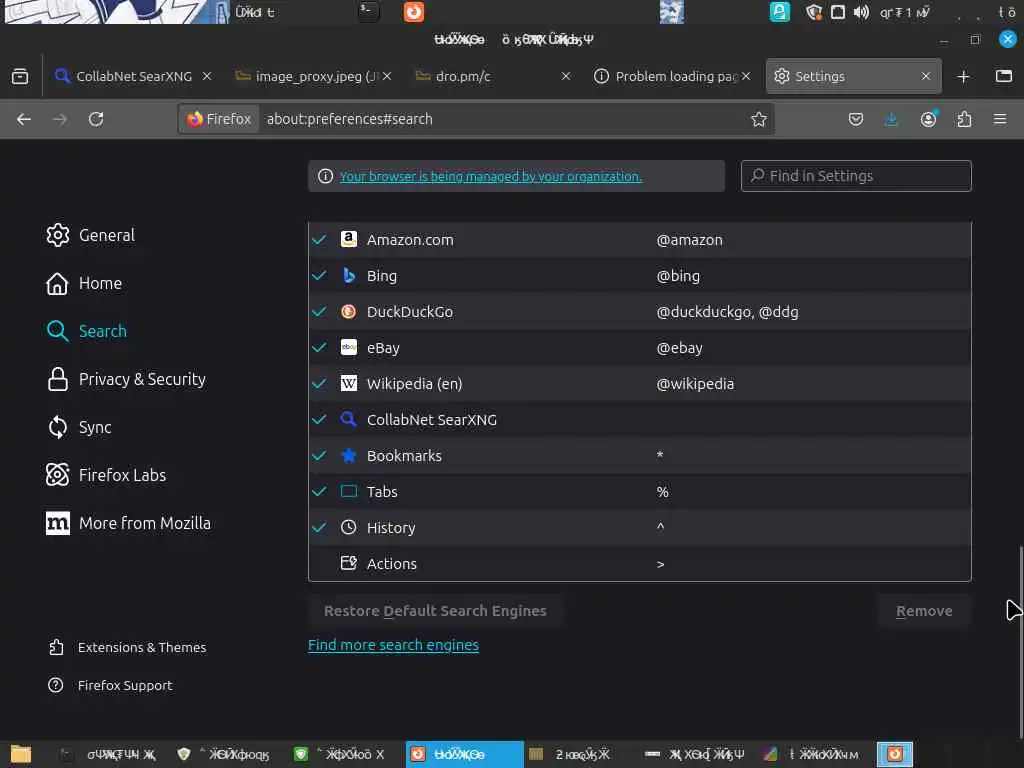1024x768 pixels.
Task: Click the info icon in managed browser notice
Action: (x=325, y=176)
